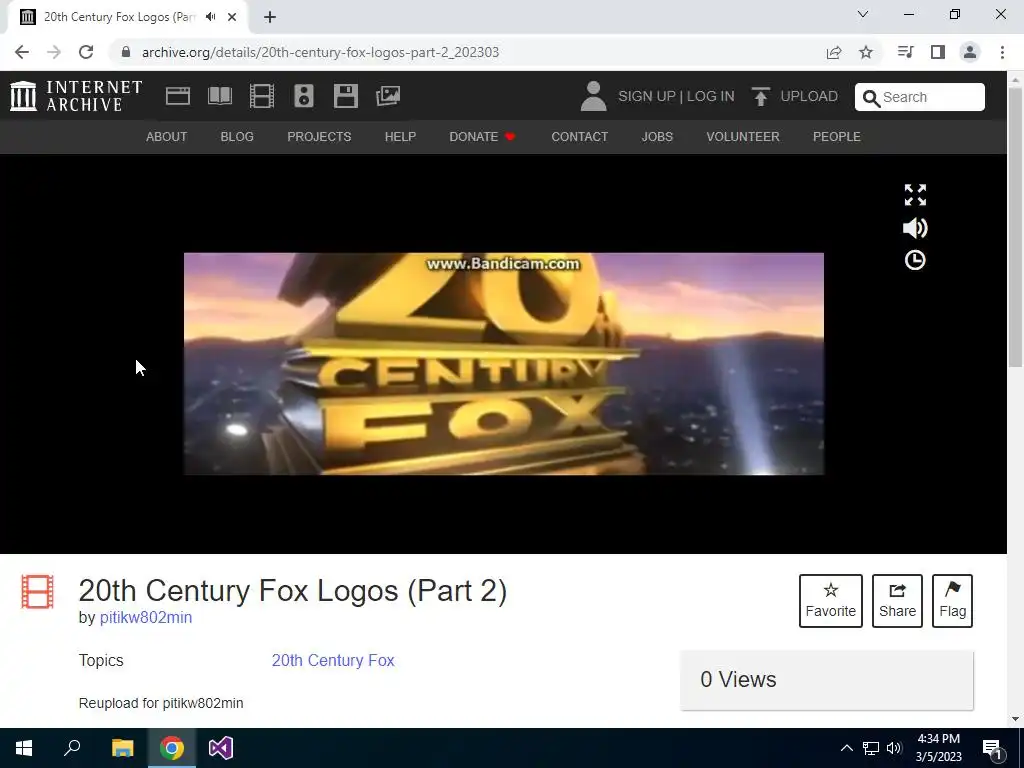Open uploader pitikw802min profile link
The height and width of the screenshot is (768, 1024).
(146, 617)
